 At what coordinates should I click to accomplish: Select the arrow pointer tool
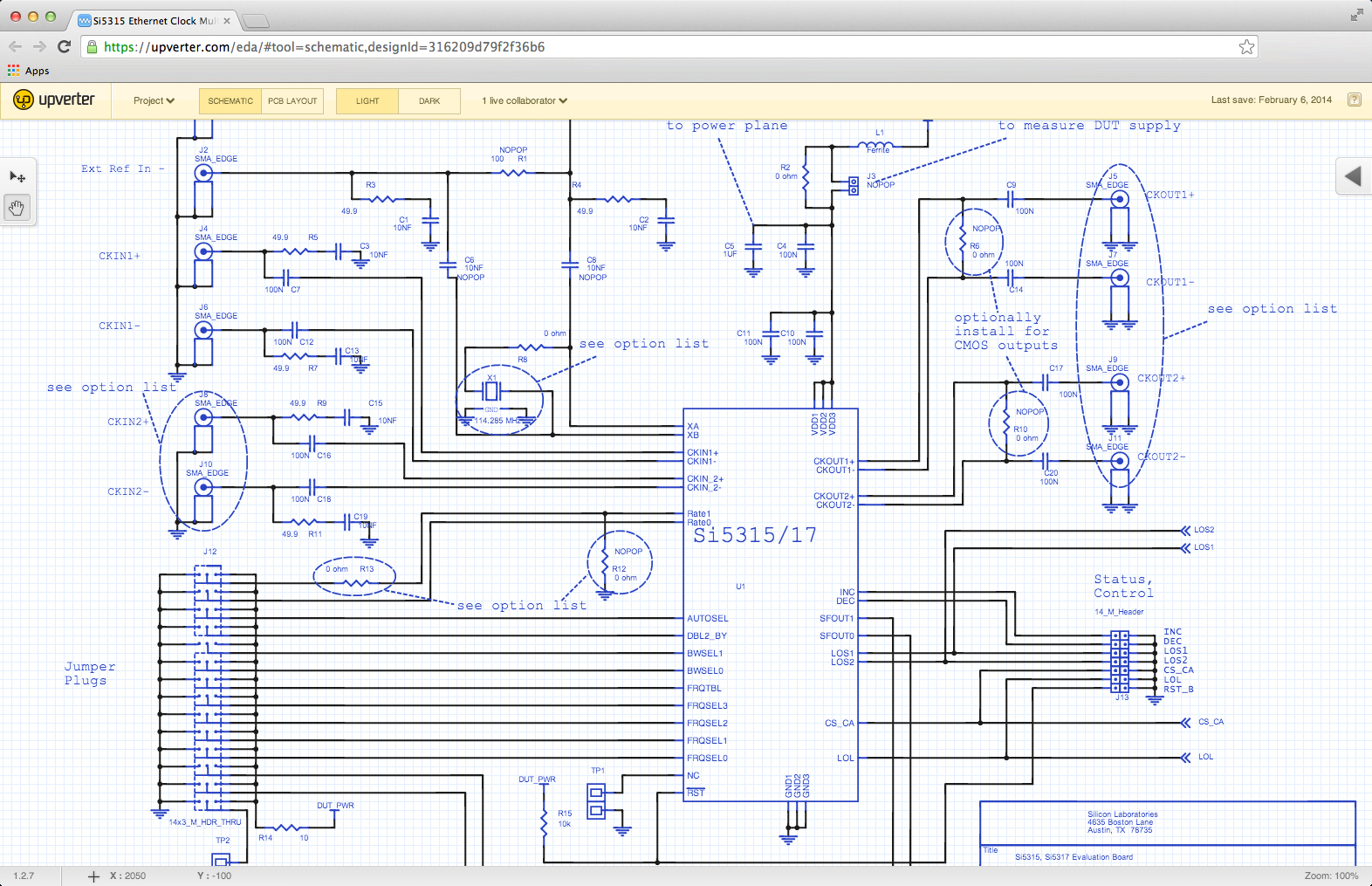pyautogui.click(x=17, y=177)
